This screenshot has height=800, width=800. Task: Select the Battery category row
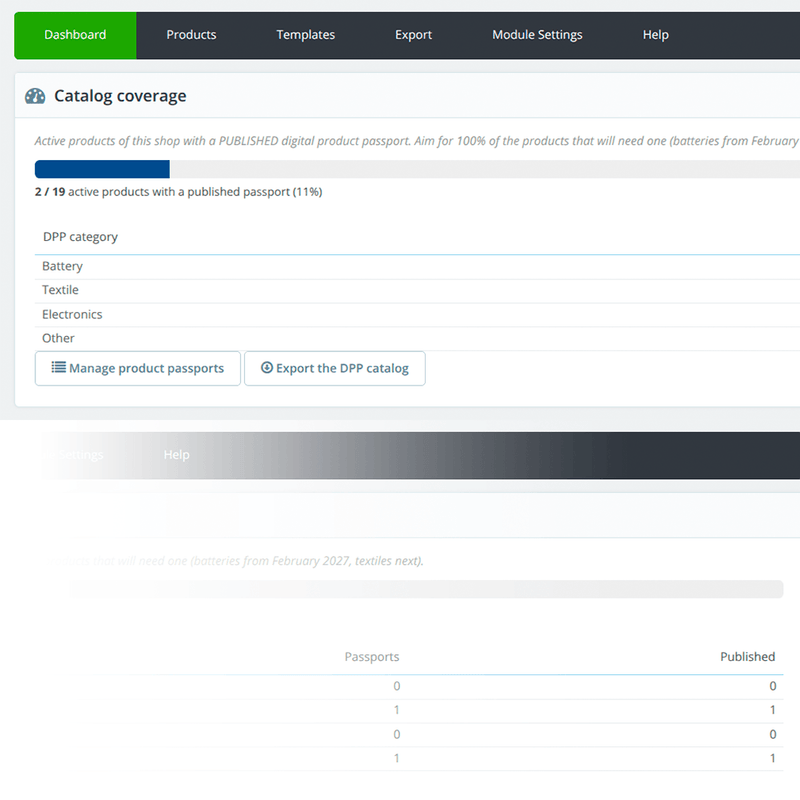pos(417,266)
